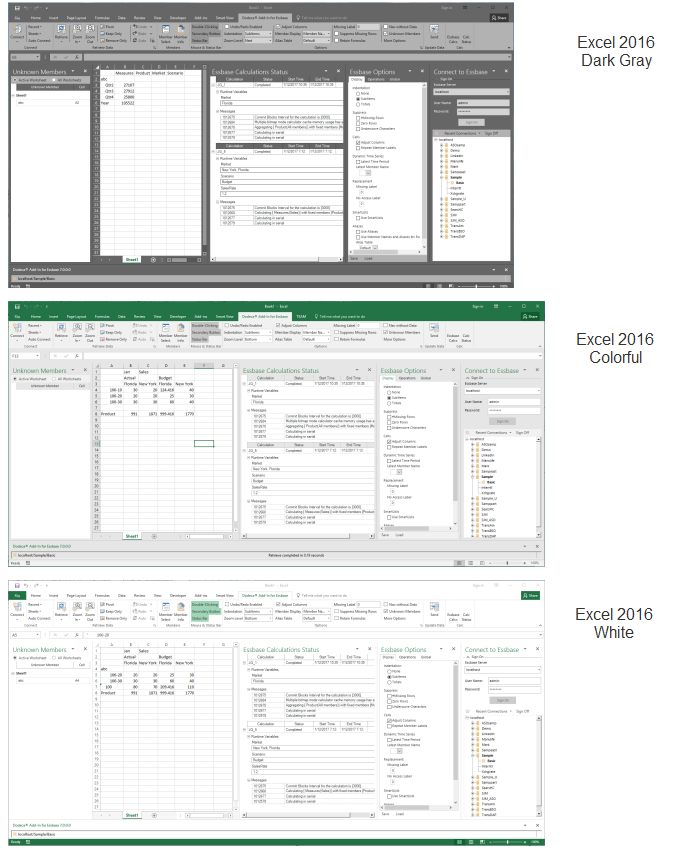The width and height of the screenshot is (693, 859).
Task: Click Save link below White Essbase Options
Action: click(385, 814)
